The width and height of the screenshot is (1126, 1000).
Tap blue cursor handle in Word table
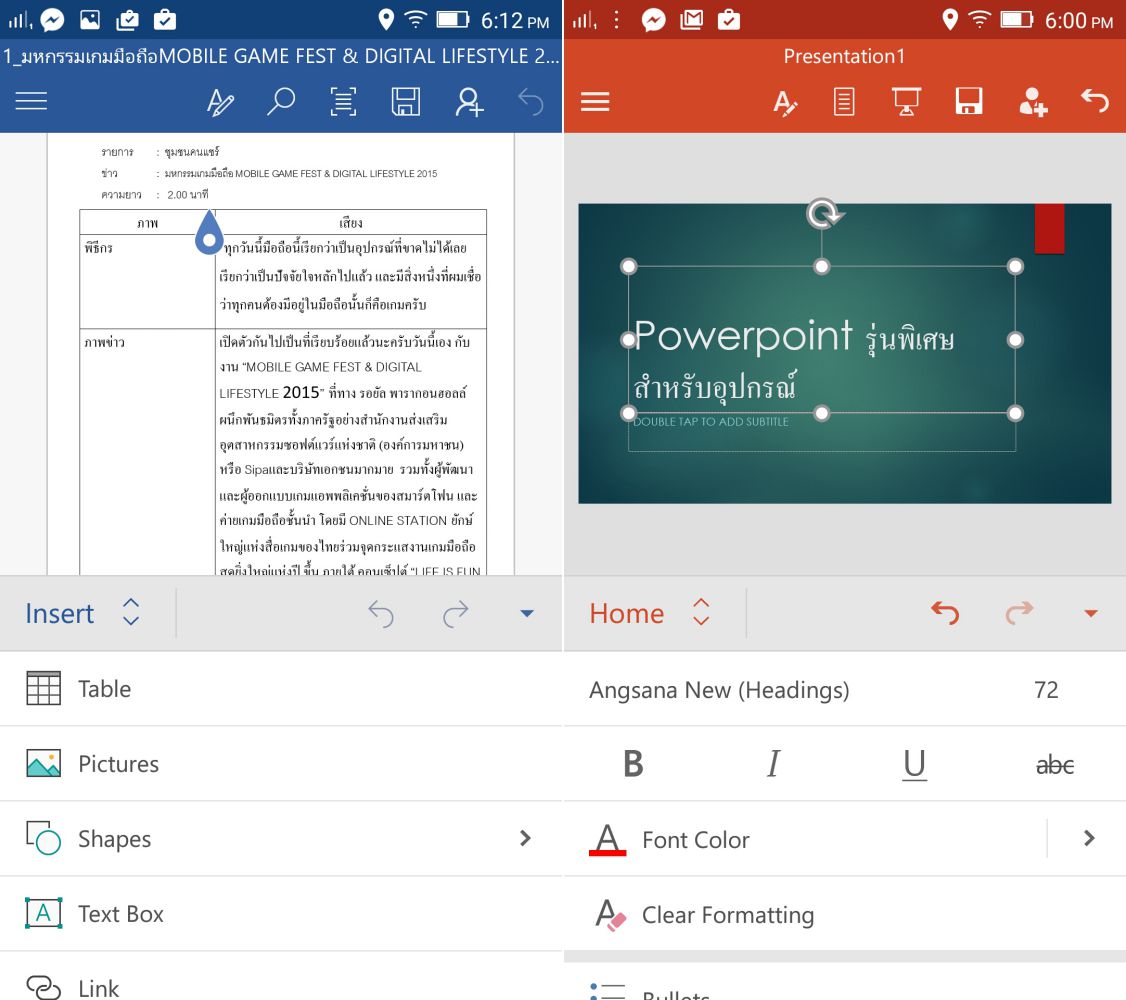tap(209, 234)
